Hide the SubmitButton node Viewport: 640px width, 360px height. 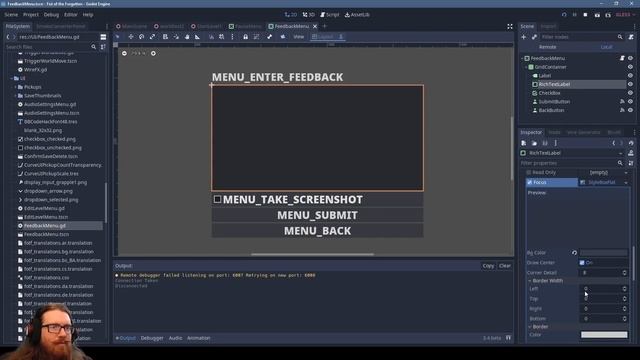630,102
